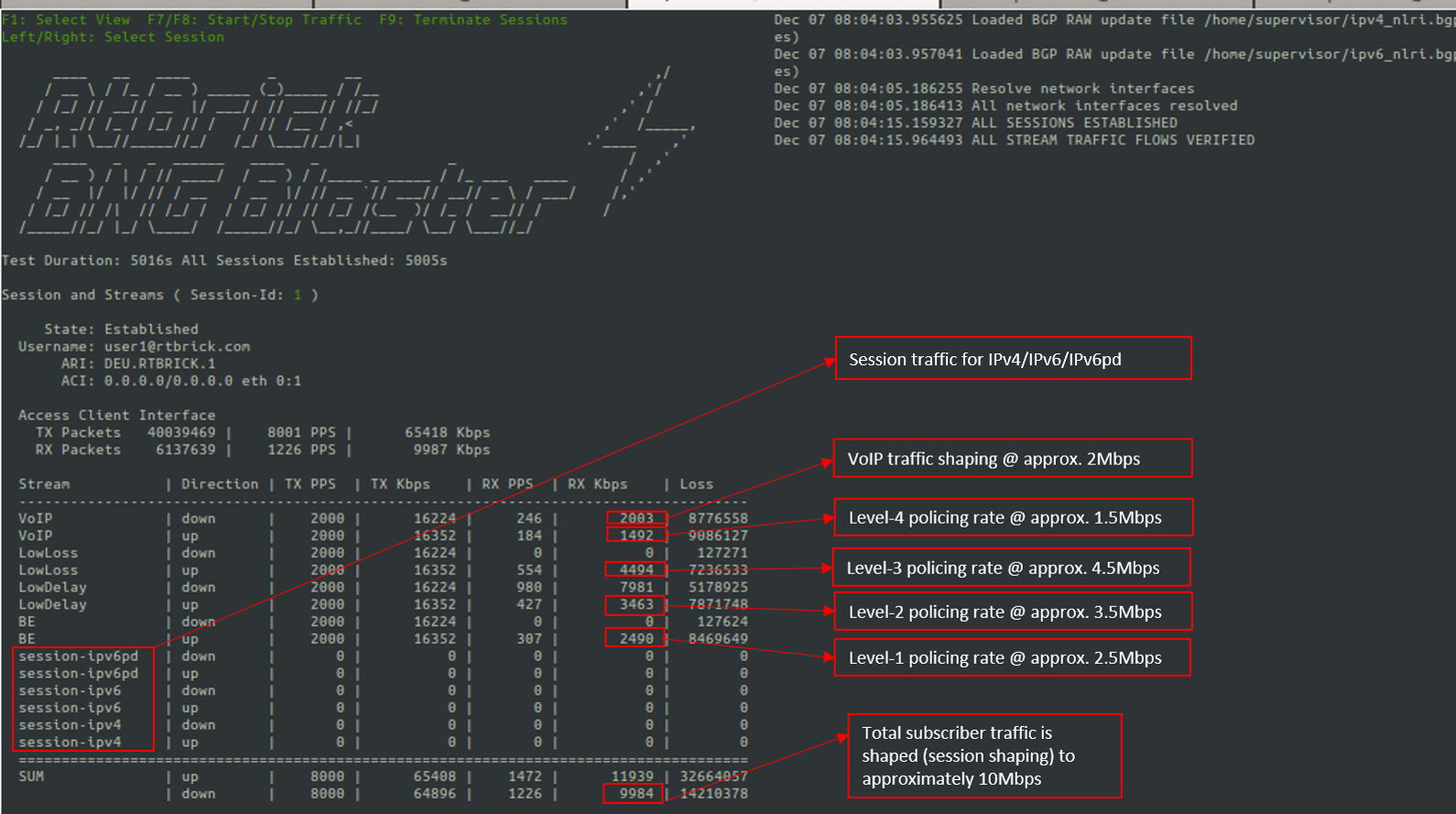Click the 'Level-2 policing rate' annotation box
The height and width of the screenshot is (814, 1456).
pyautogui.click(x=1013, y=612)
